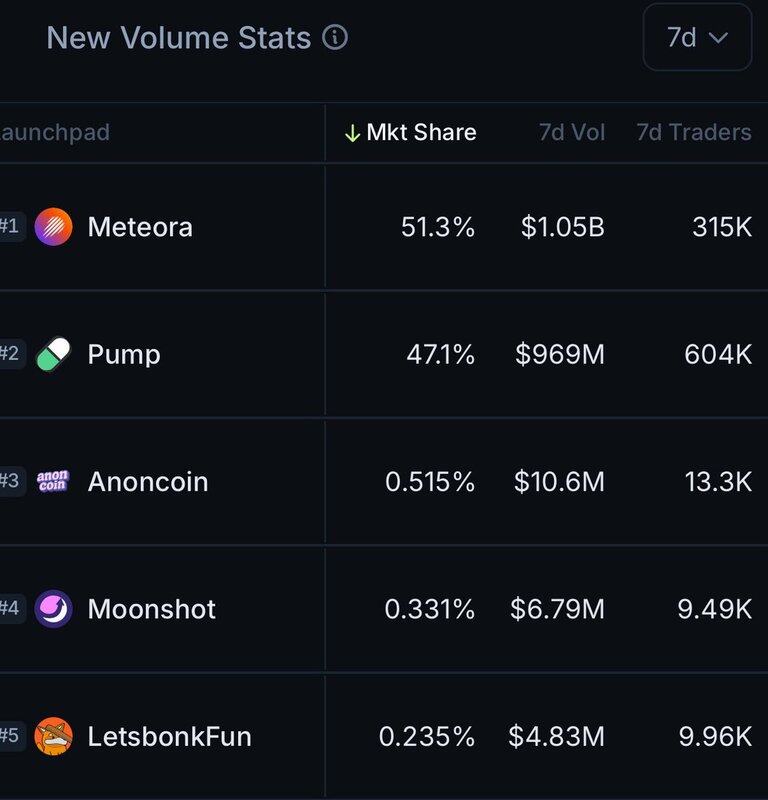This screenshot has height=800, width=768.
Task: Open the Pump launchpad name link
Action: coord(124,354)
